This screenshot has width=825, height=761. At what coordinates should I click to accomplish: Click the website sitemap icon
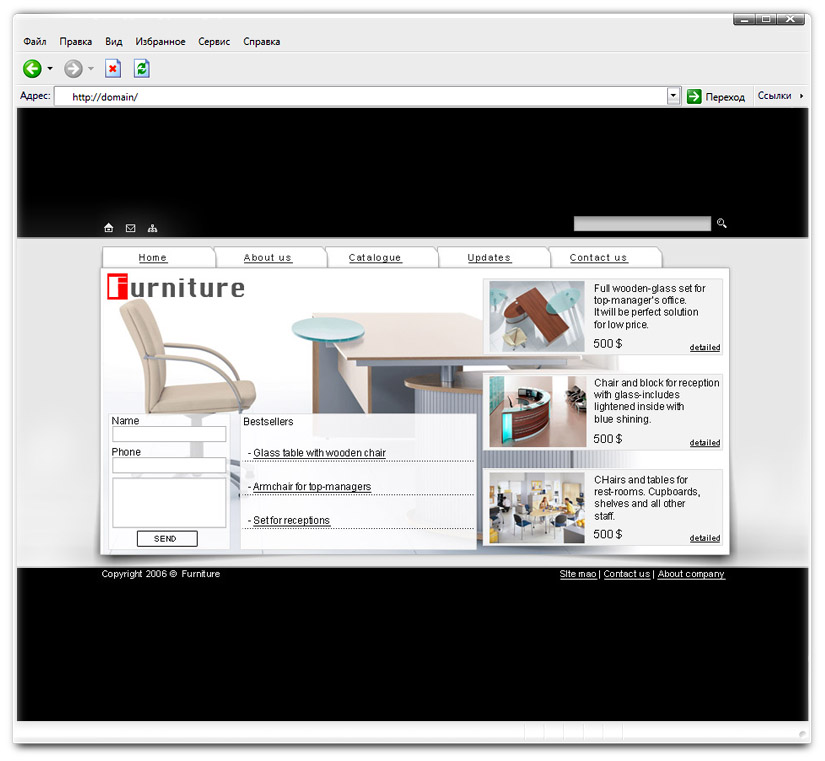[152, 228]
